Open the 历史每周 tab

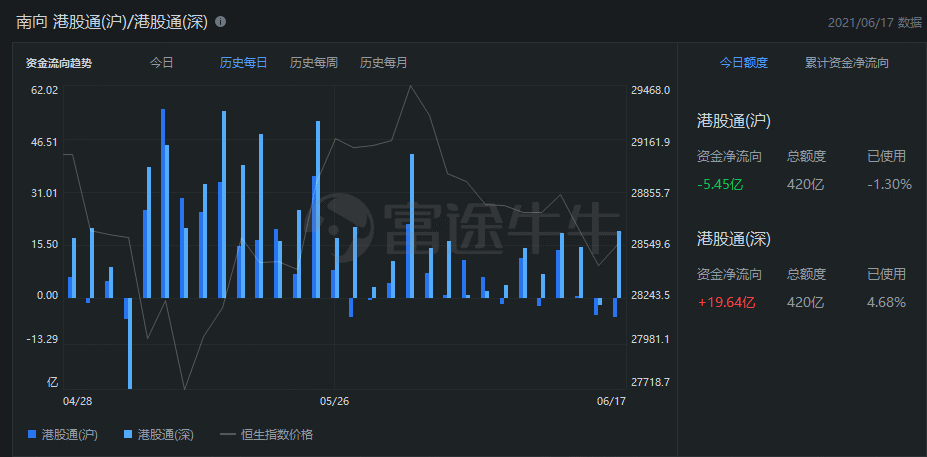coord(313,63)
